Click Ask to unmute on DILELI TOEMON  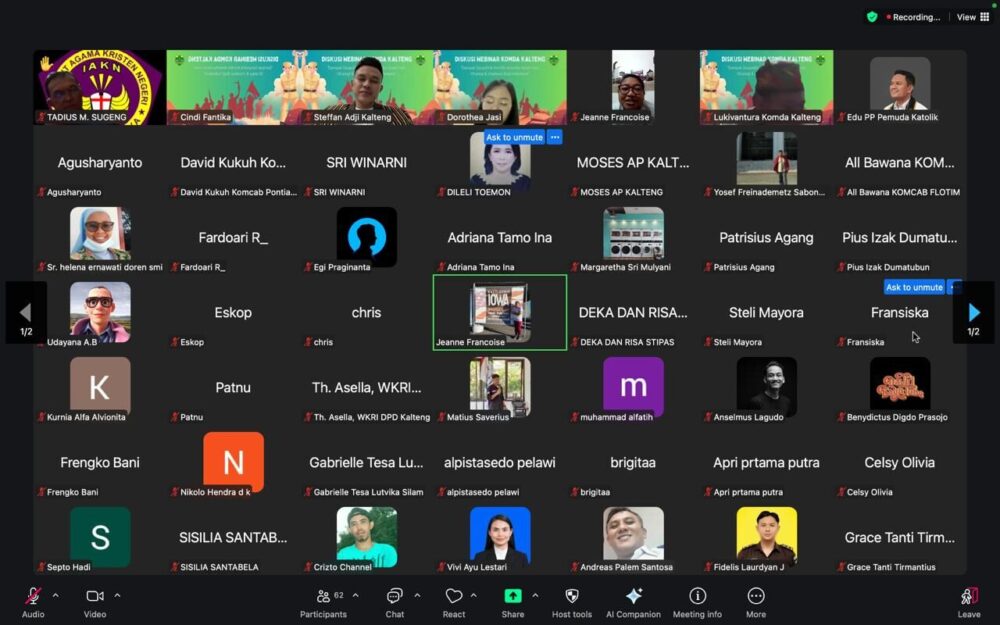514,137
